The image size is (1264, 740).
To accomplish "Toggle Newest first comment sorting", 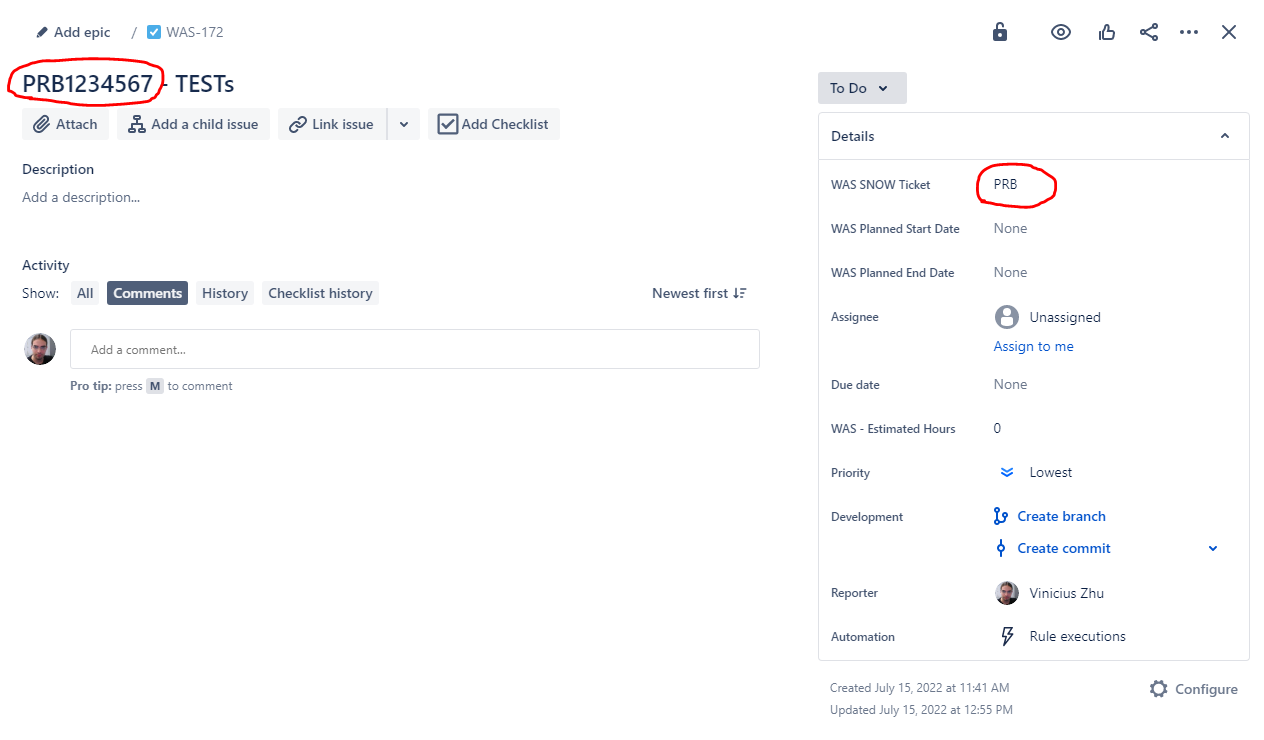I will click(699, 292).
